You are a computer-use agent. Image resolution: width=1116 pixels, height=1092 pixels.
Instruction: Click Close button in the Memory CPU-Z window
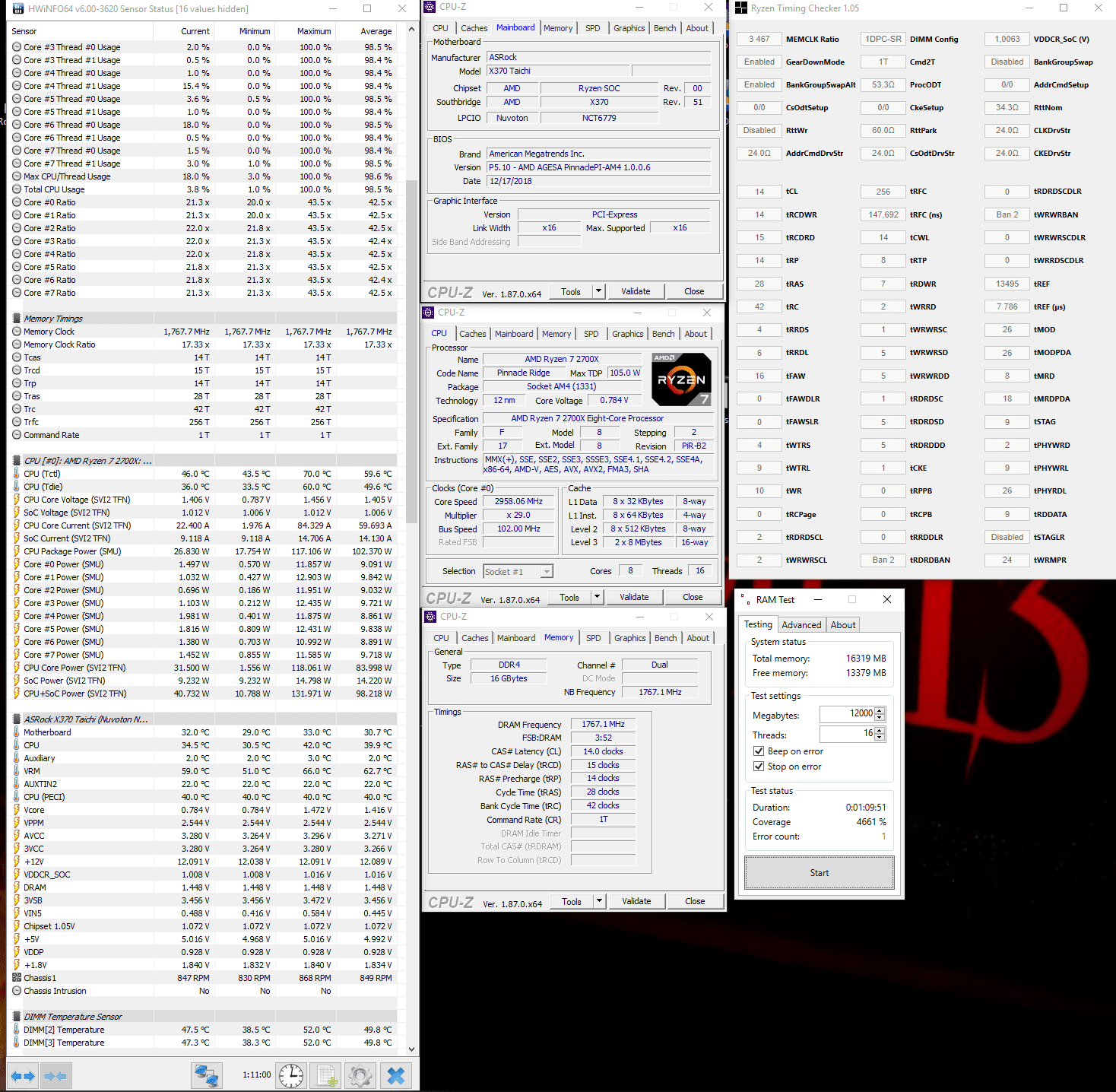[695, 901]
